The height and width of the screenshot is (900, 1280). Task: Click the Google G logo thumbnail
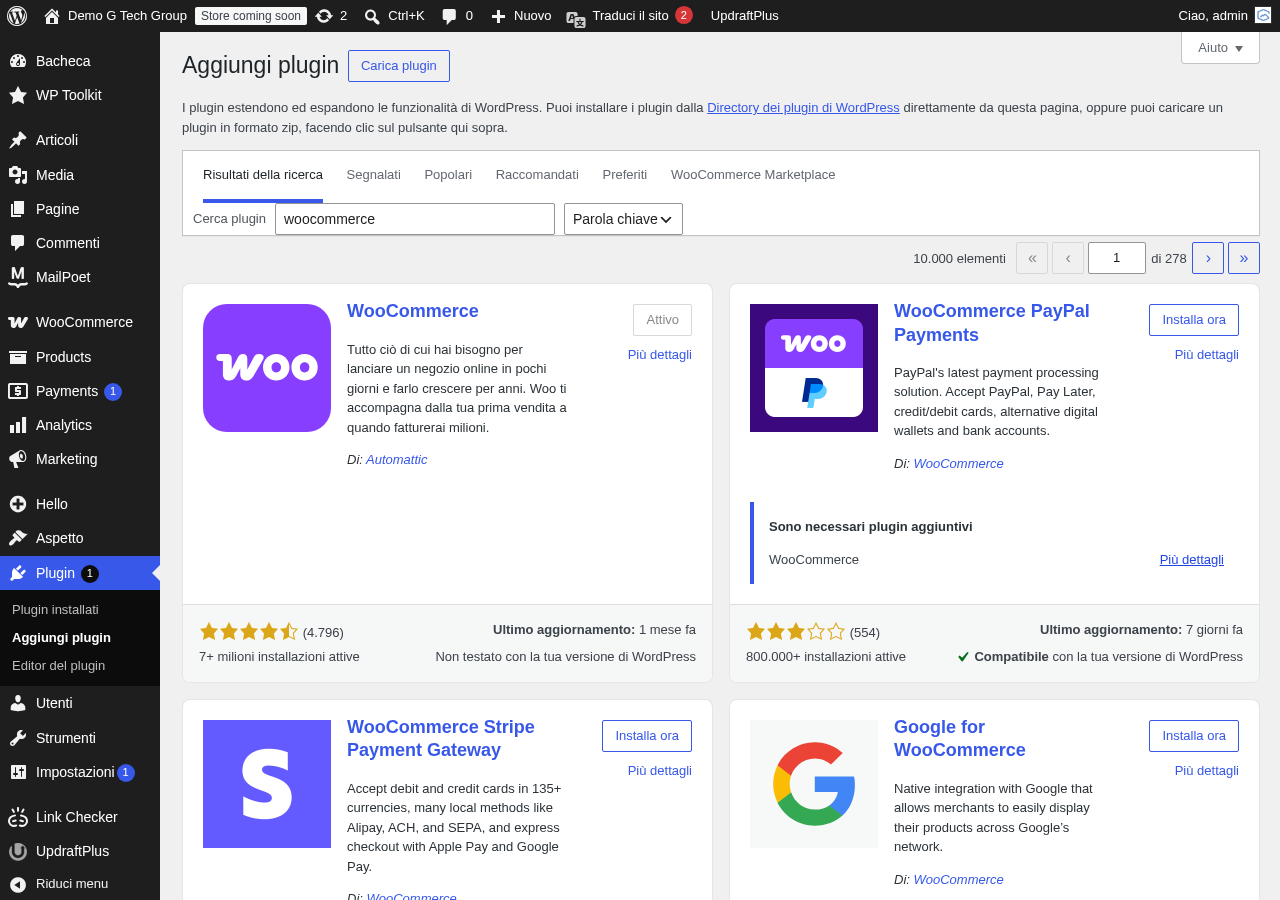coord(814,784)
